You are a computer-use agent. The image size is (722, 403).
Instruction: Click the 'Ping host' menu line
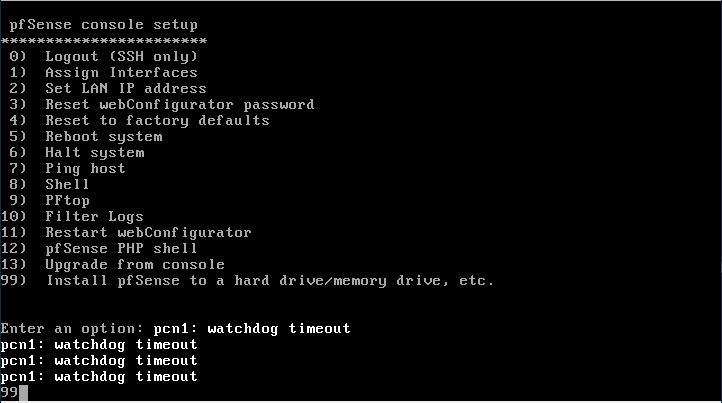click(68, 169)
